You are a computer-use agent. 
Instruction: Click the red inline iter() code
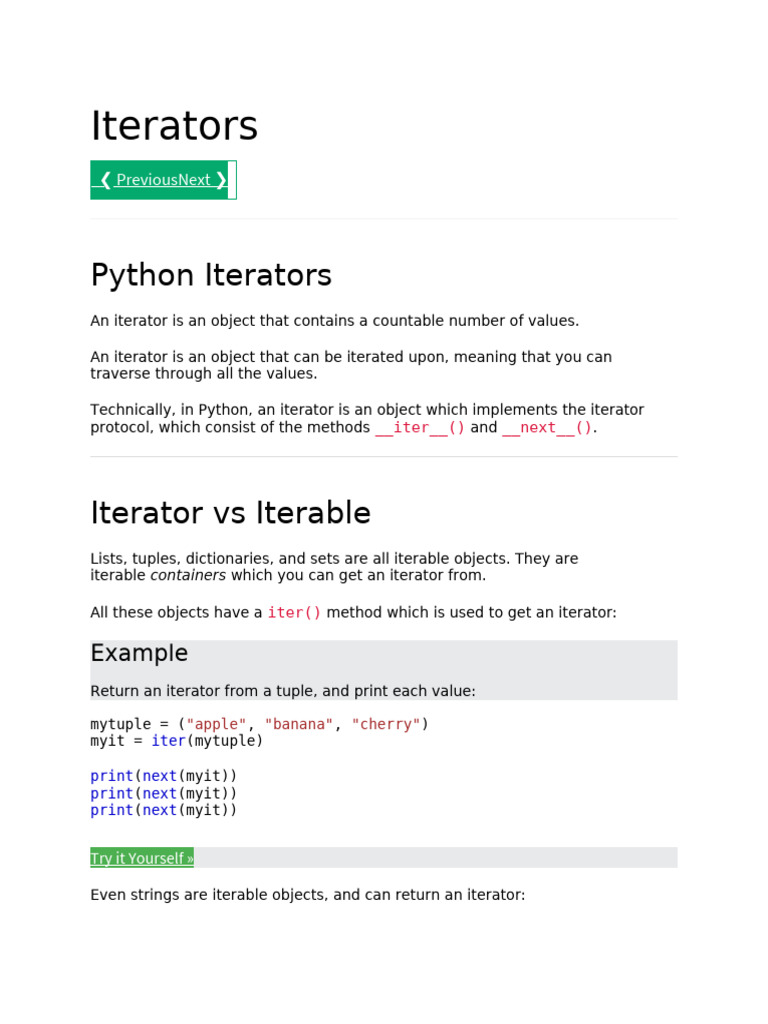[x=294, y=613]
